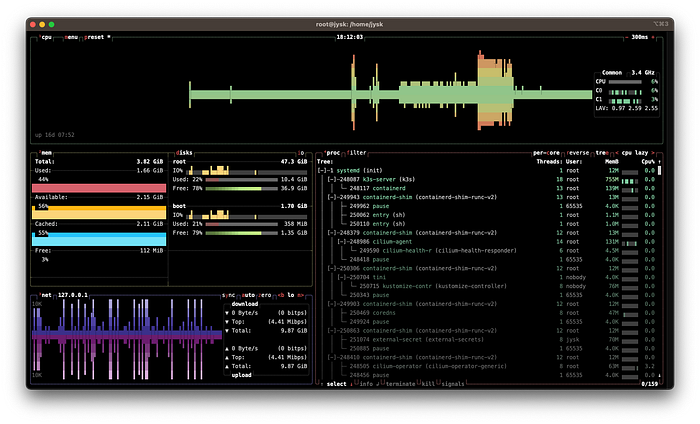Switch to previous process sort column arrow
Viewport: 700px width, 424px height.
click(x=617, y=153)
